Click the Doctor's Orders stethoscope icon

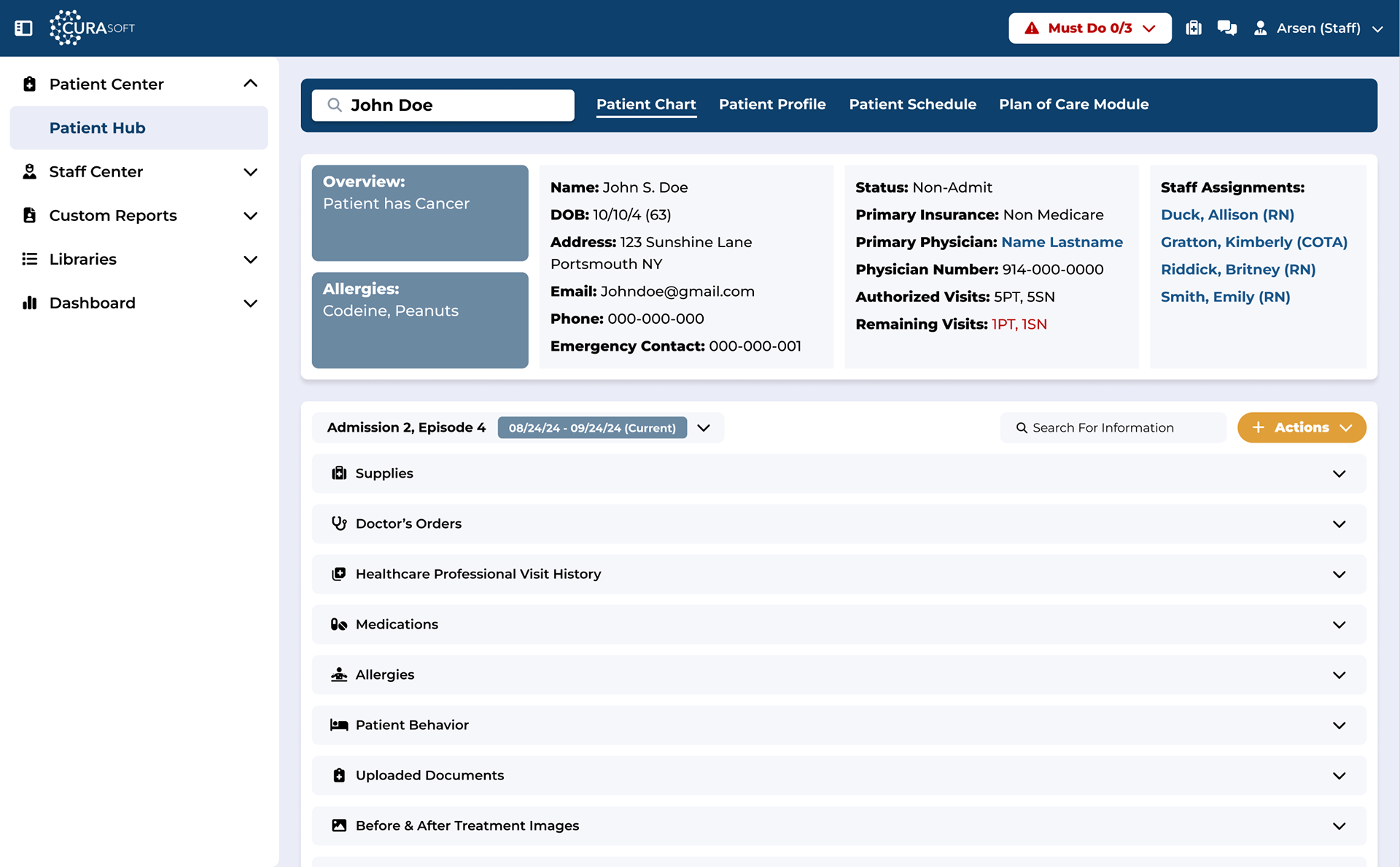click(x=339, y=524)
